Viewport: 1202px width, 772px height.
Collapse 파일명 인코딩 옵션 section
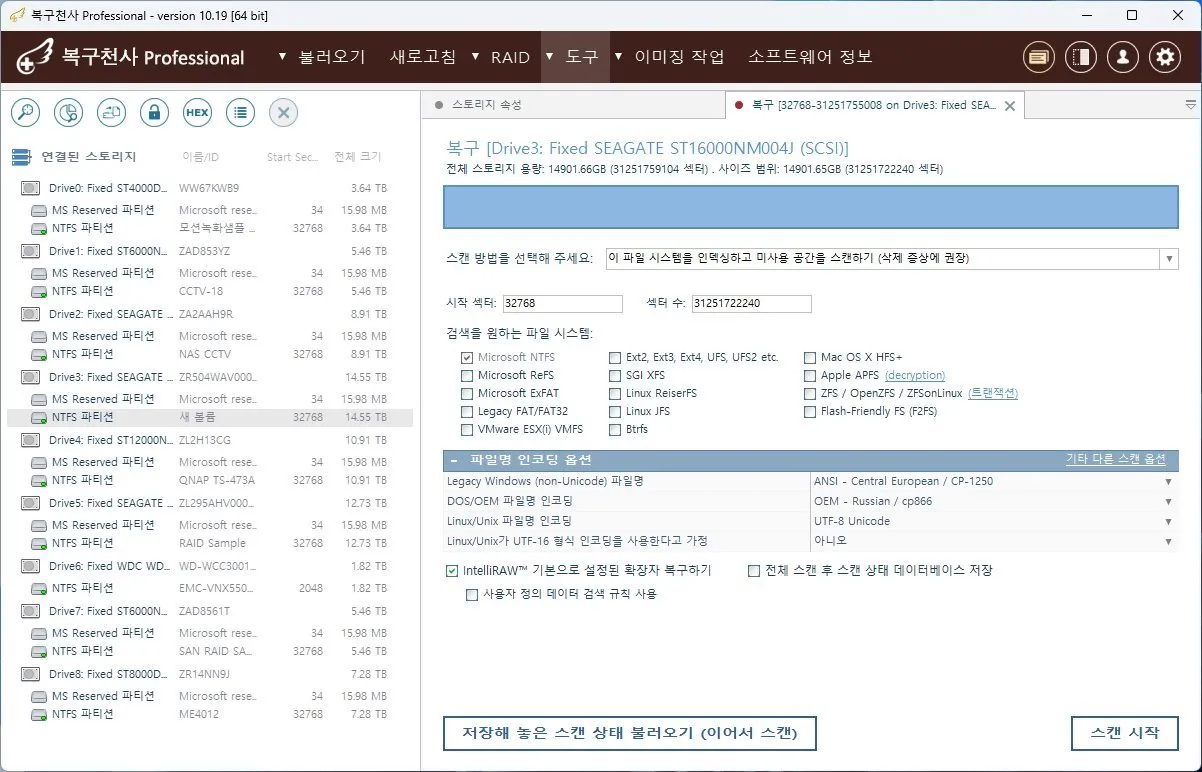pyautogui.click(x=454, y=460)
